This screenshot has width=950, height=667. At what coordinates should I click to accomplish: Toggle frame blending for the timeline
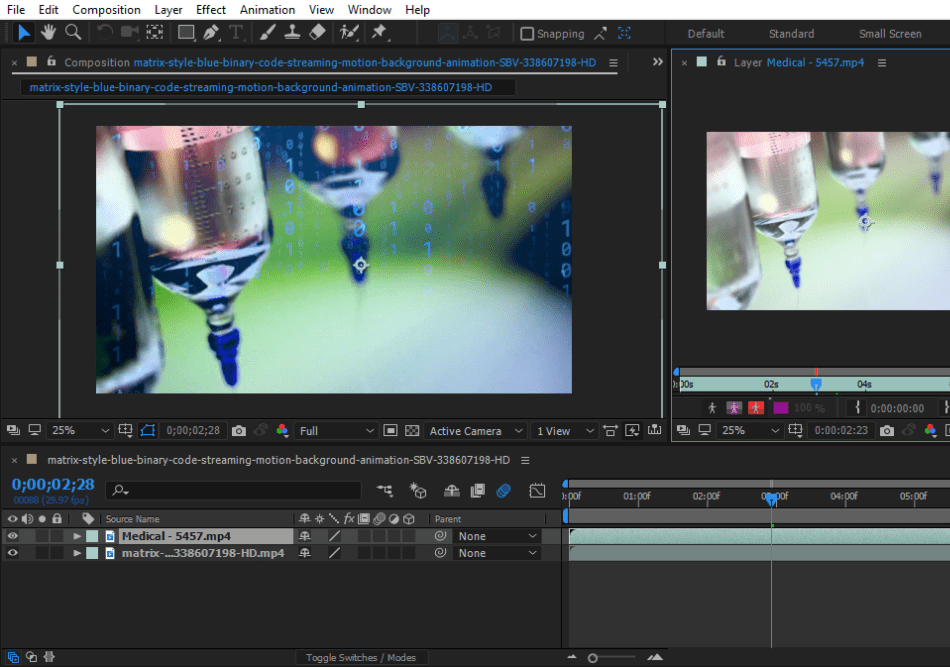click(477, 490)
